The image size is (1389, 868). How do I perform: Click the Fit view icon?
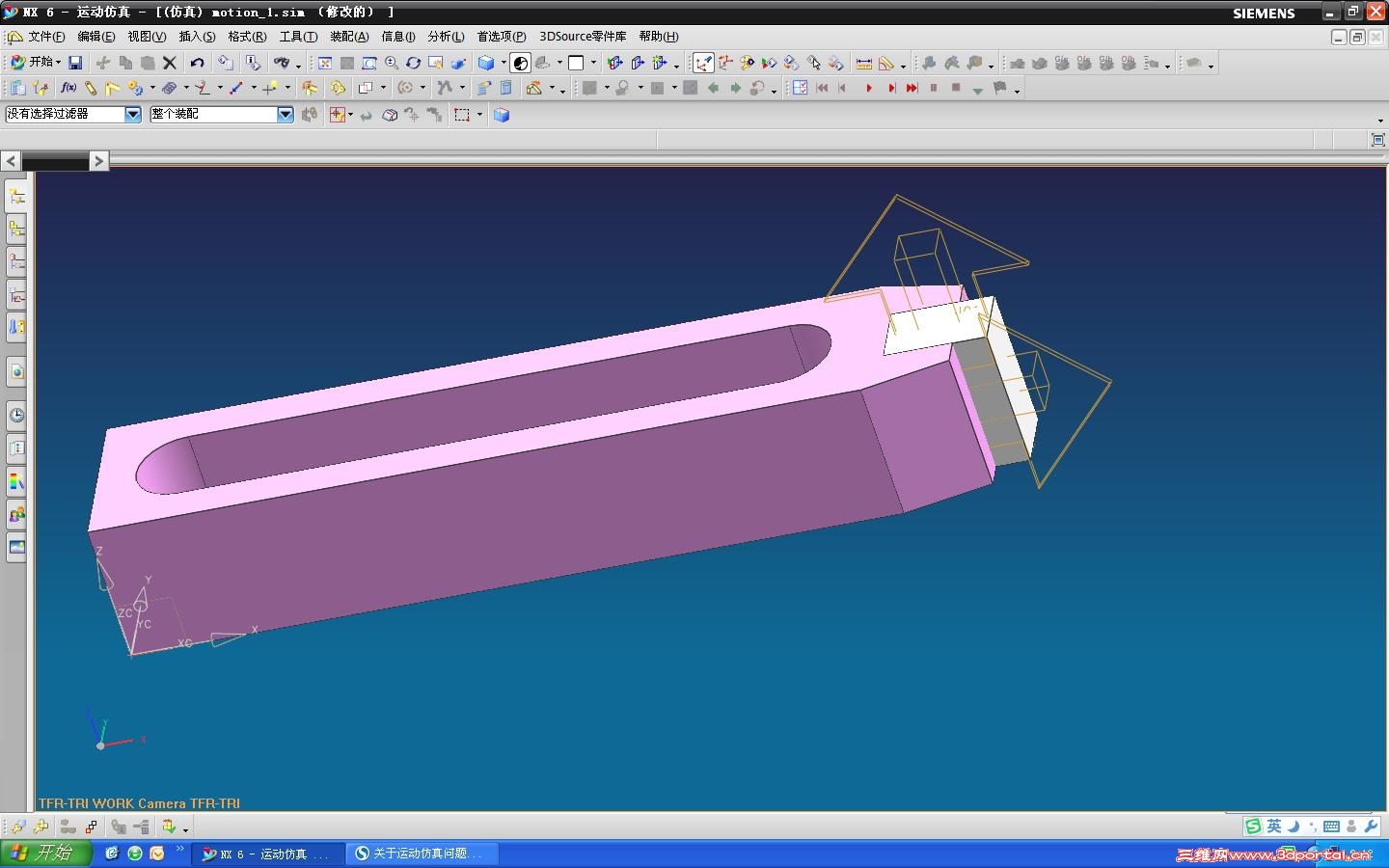click(x=325, y=63)
